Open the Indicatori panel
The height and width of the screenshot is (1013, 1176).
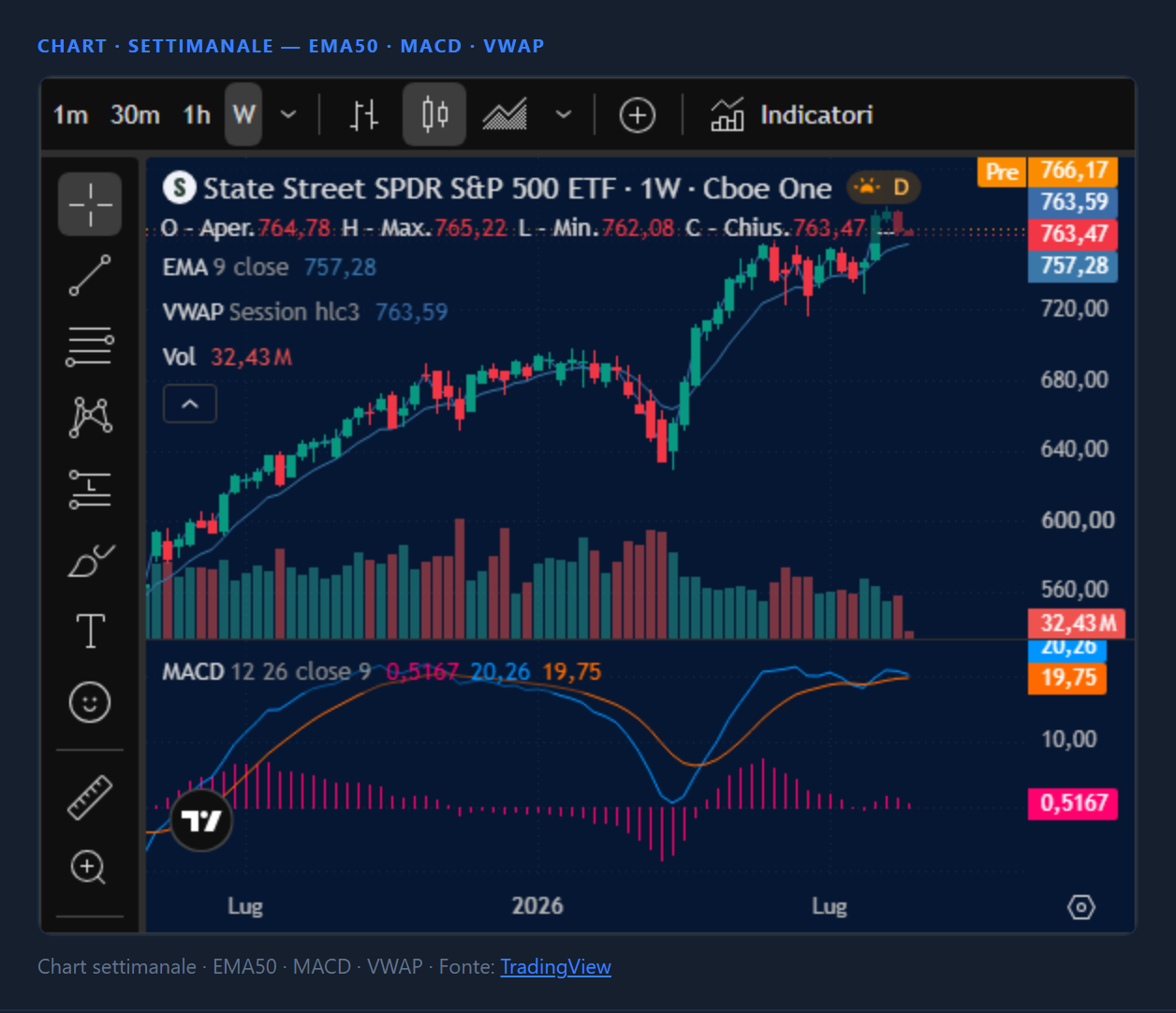pos(792,115)
